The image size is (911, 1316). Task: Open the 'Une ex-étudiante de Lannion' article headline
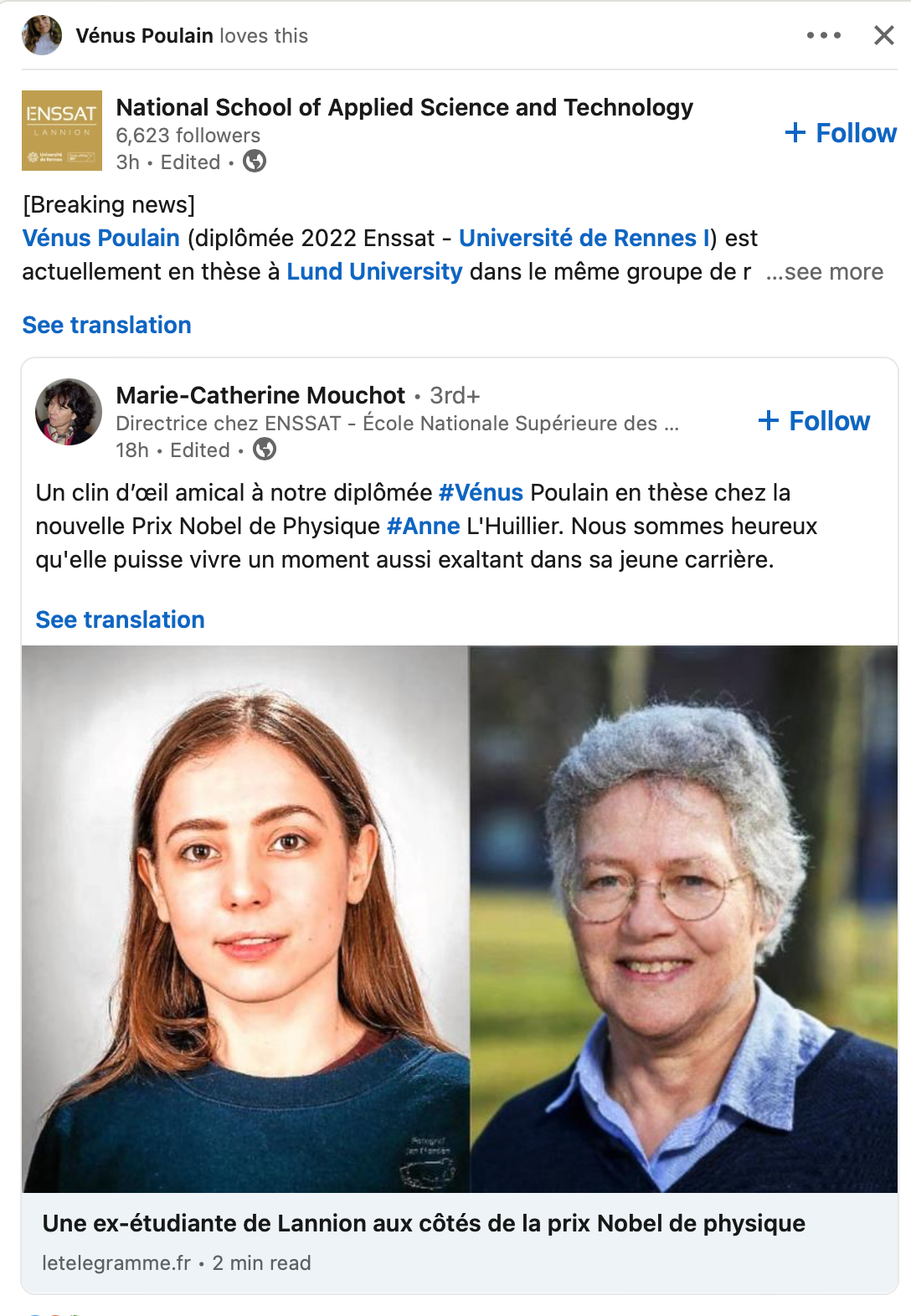pos(424,1223)
